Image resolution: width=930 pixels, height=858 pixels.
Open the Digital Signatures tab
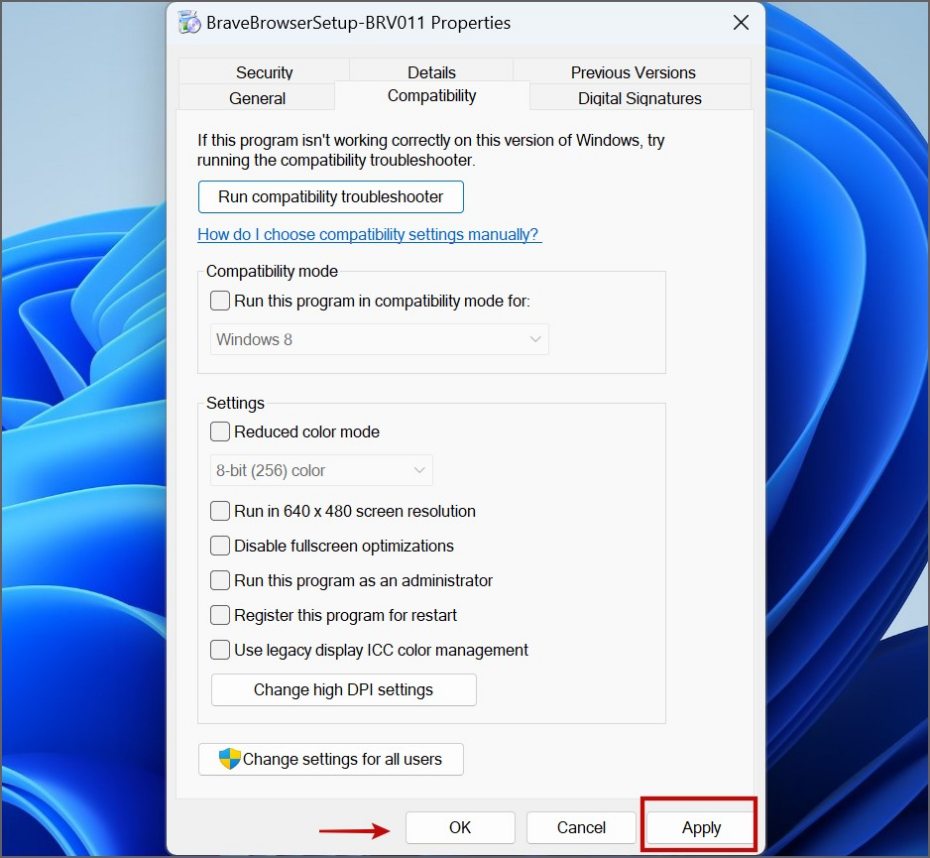pyautogui.click(x=639, y=98)
